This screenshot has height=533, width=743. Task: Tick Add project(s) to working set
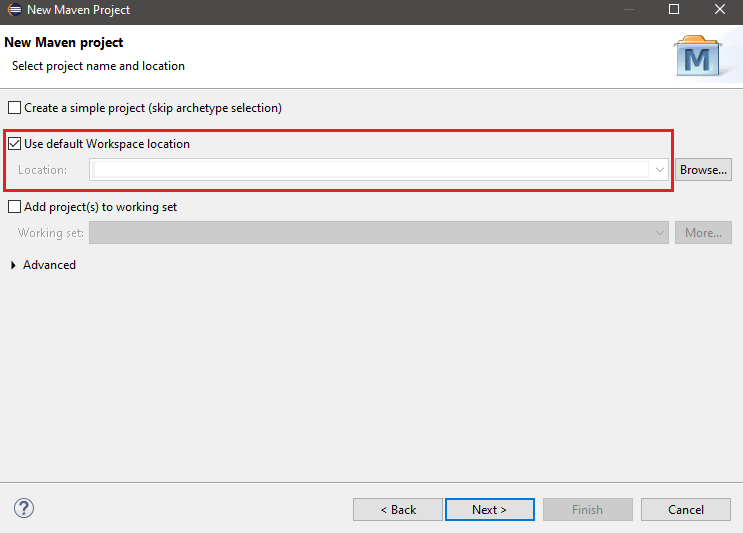pos(14,207)
